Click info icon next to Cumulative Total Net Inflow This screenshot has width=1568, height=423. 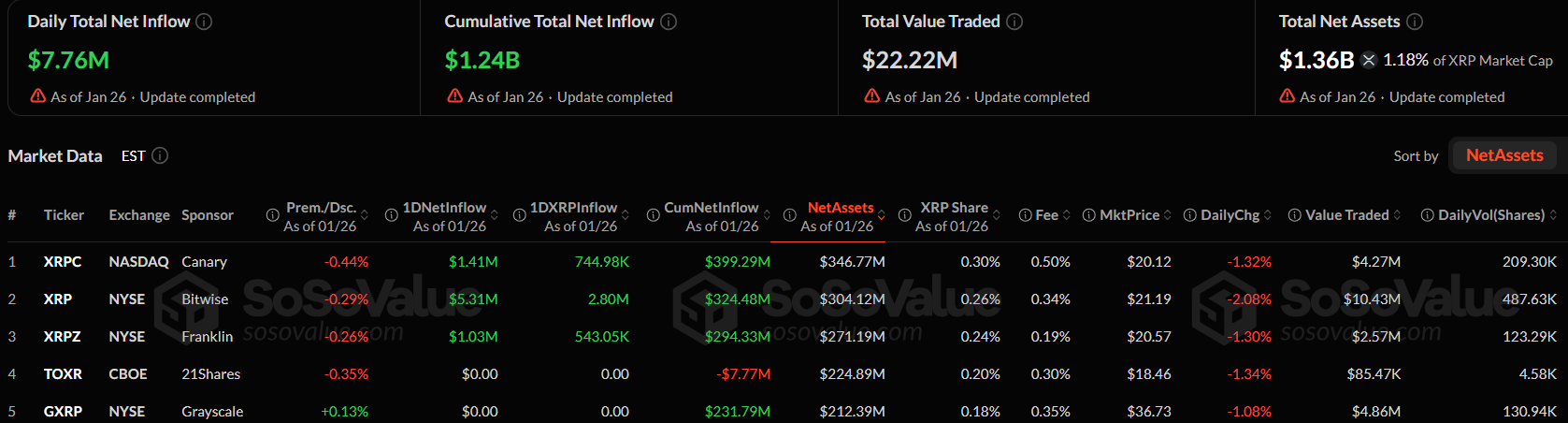[669, 22]
